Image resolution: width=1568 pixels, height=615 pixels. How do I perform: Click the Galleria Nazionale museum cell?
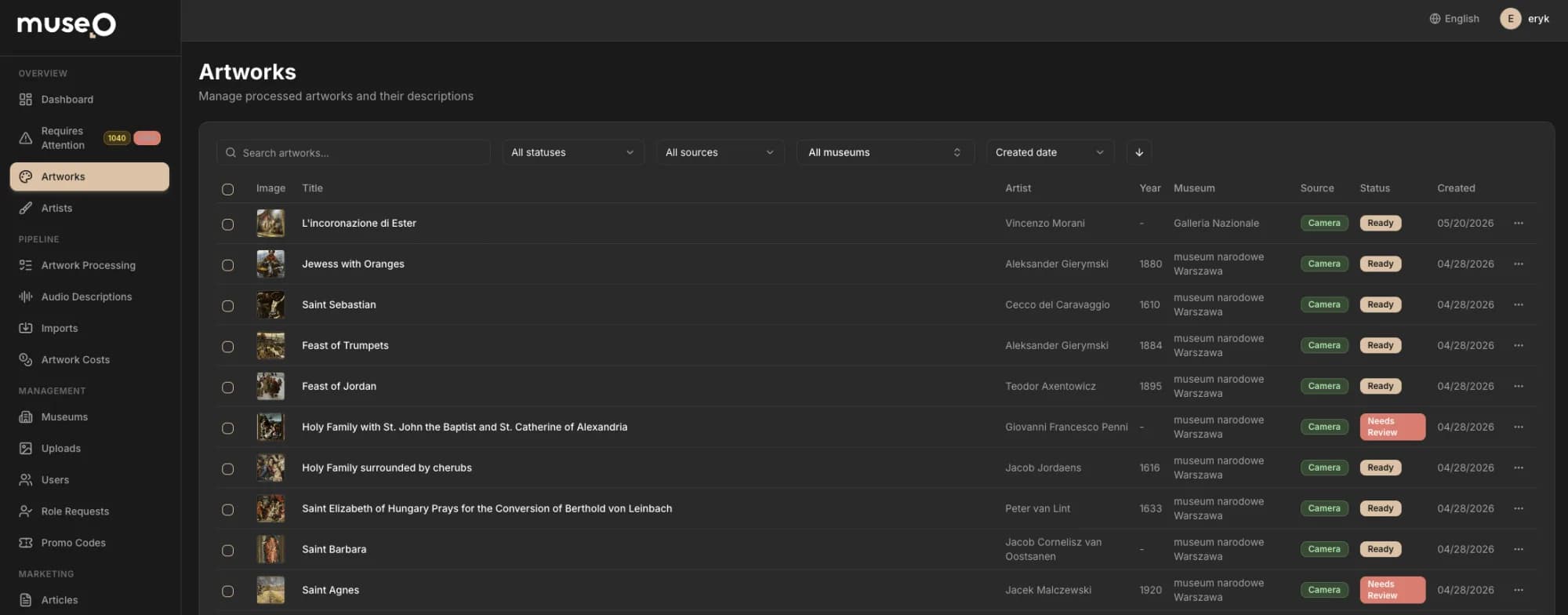pos(1216,223)
